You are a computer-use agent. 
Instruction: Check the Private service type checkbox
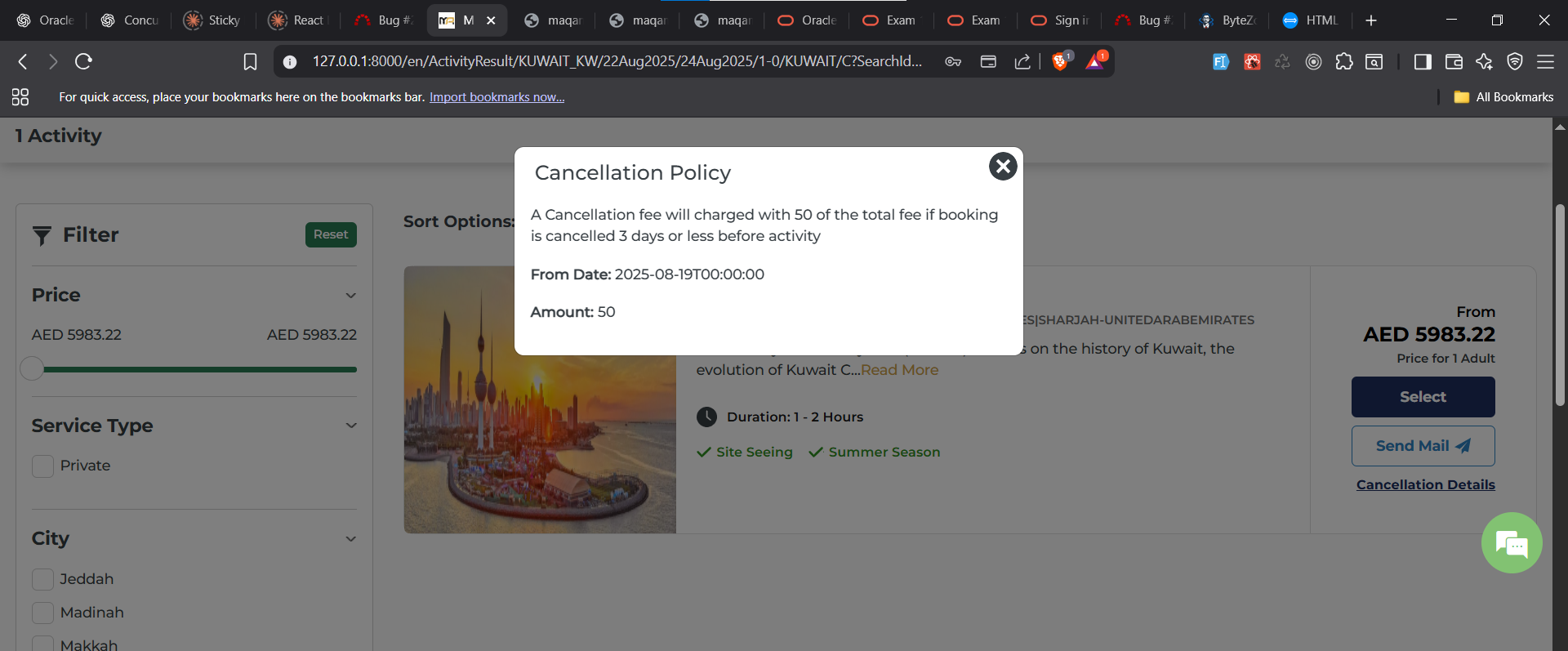click(42, 466)
